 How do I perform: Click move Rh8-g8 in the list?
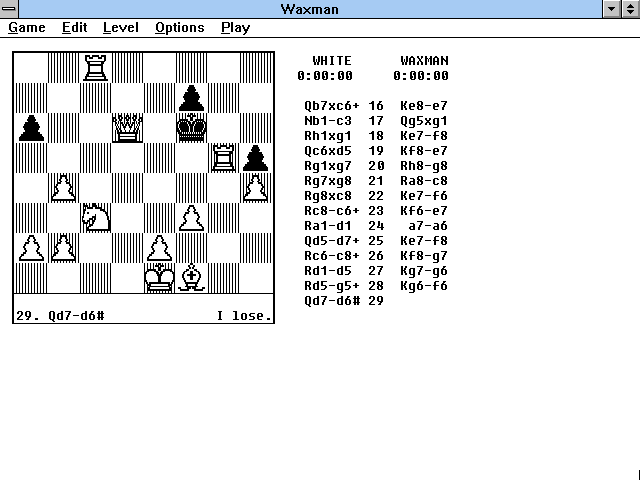424,166
